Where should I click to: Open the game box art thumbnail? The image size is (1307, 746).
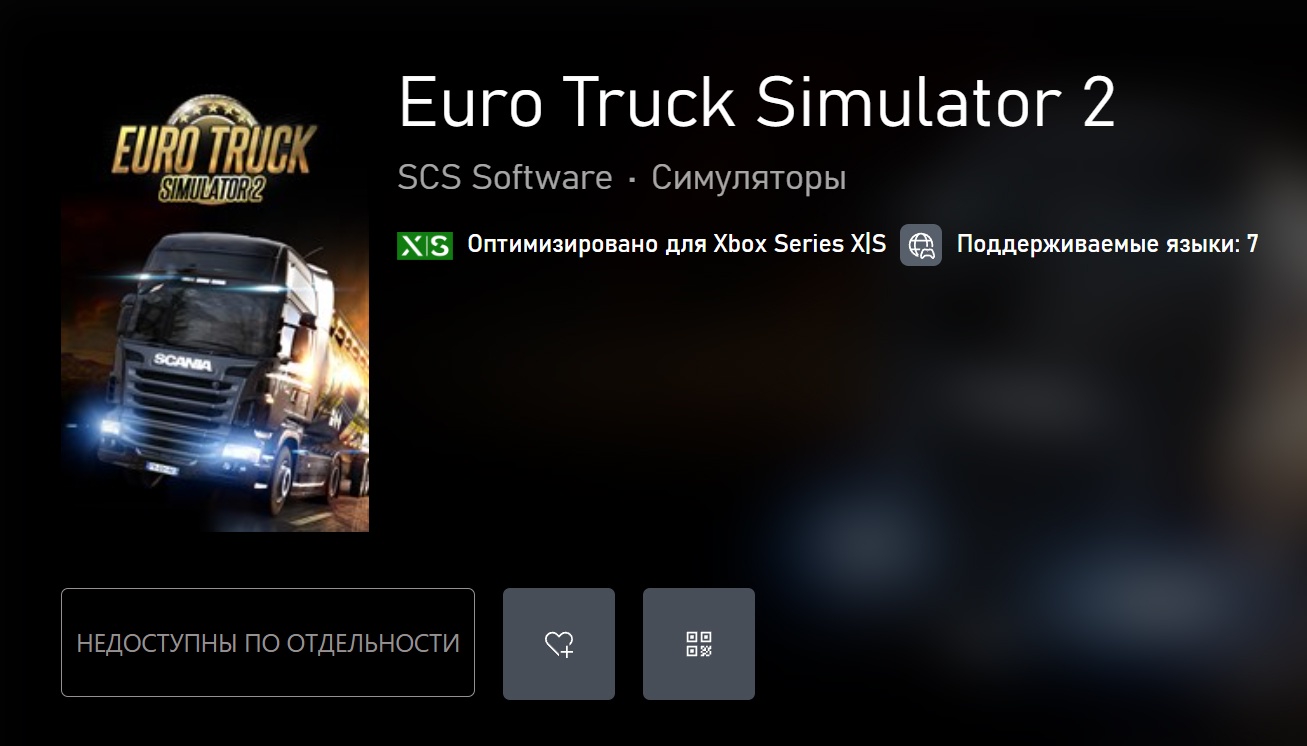pyautogui.click(x=215, y=309)
